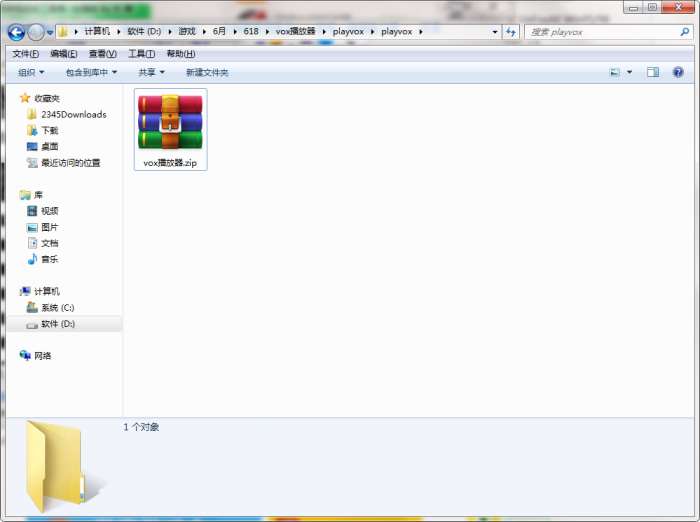Select 计算机 in the address breadcrumb
Viewport: 700px width, 522px height.
[x=97, y=31]
